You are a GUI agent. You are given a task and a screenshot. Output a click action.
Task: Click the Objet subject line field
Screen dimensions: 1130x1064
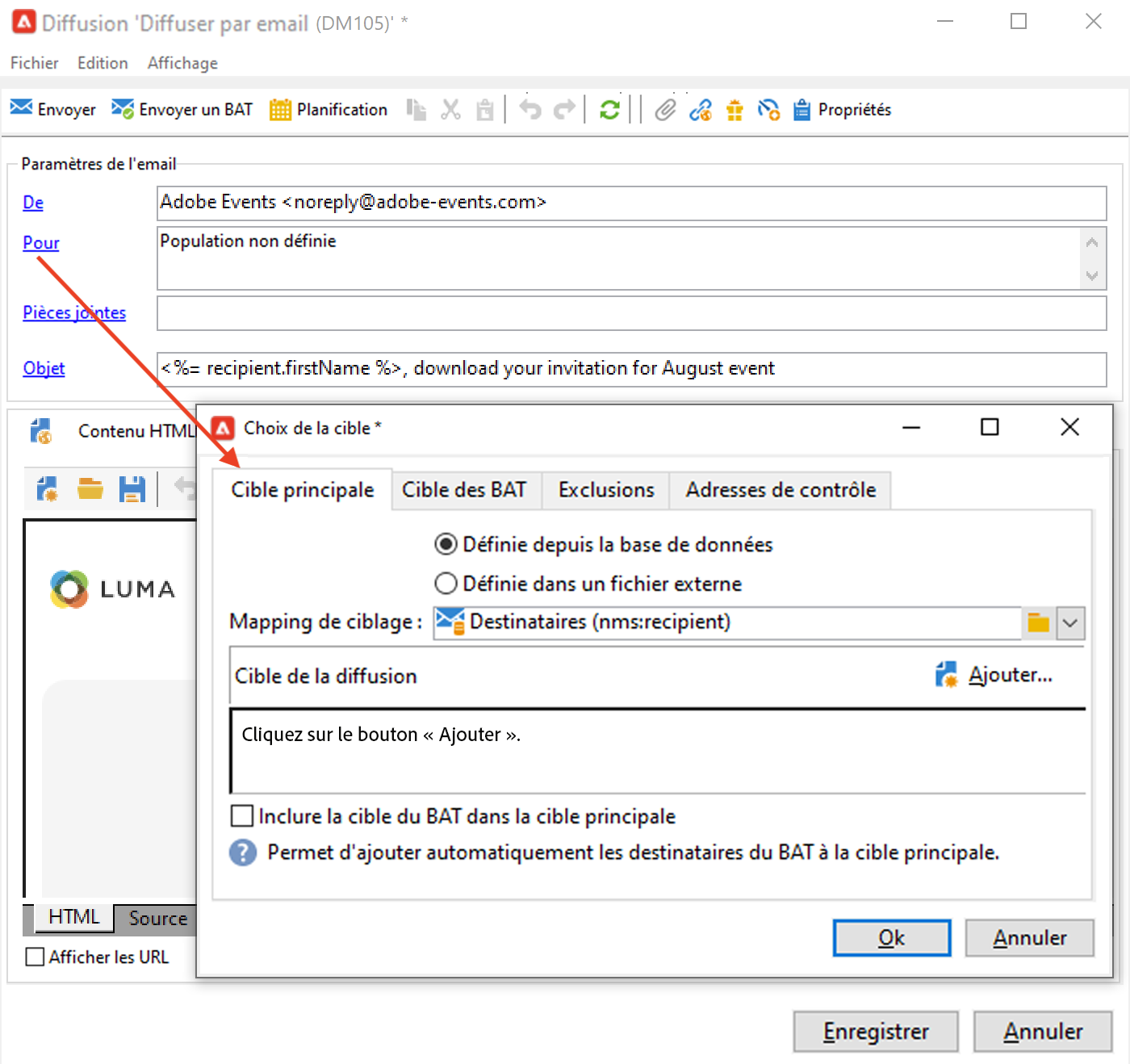tap(631, 369)
